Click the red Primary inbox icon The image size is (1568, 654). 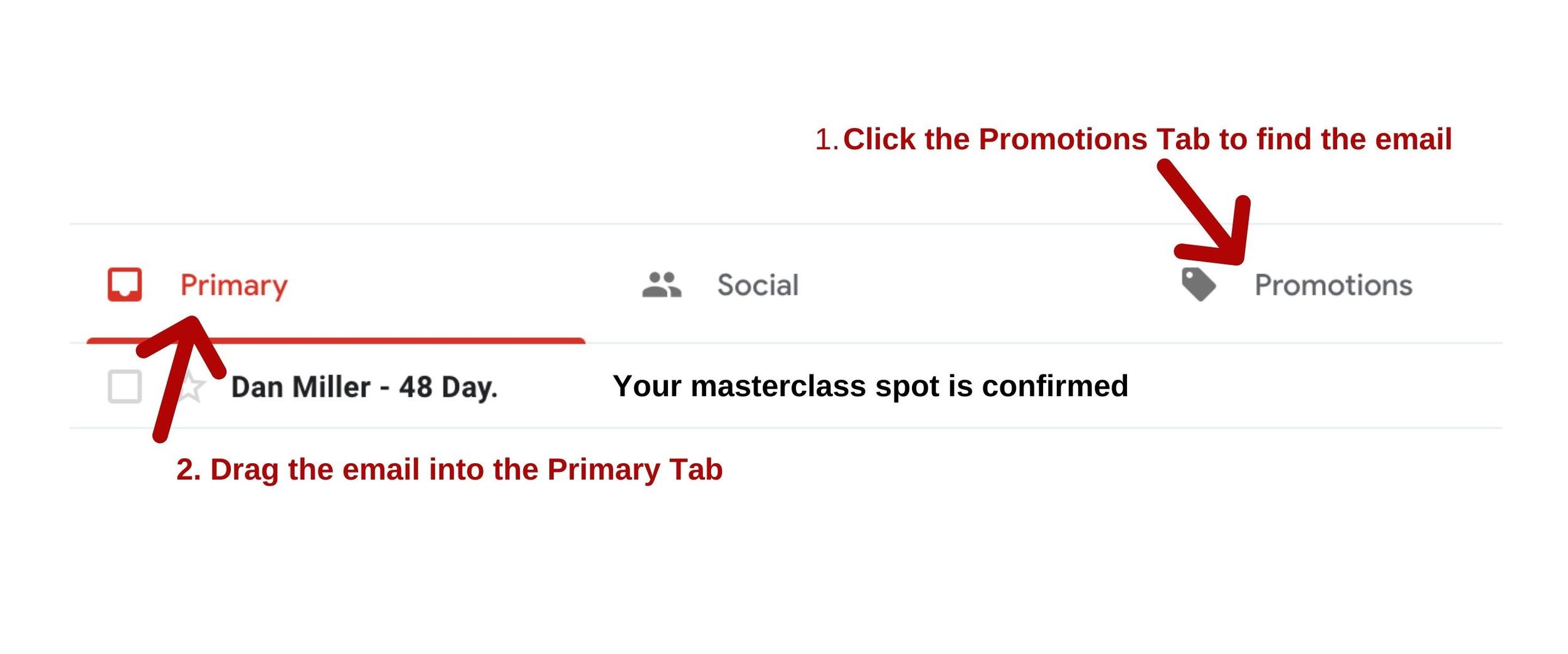pos(124,285)
